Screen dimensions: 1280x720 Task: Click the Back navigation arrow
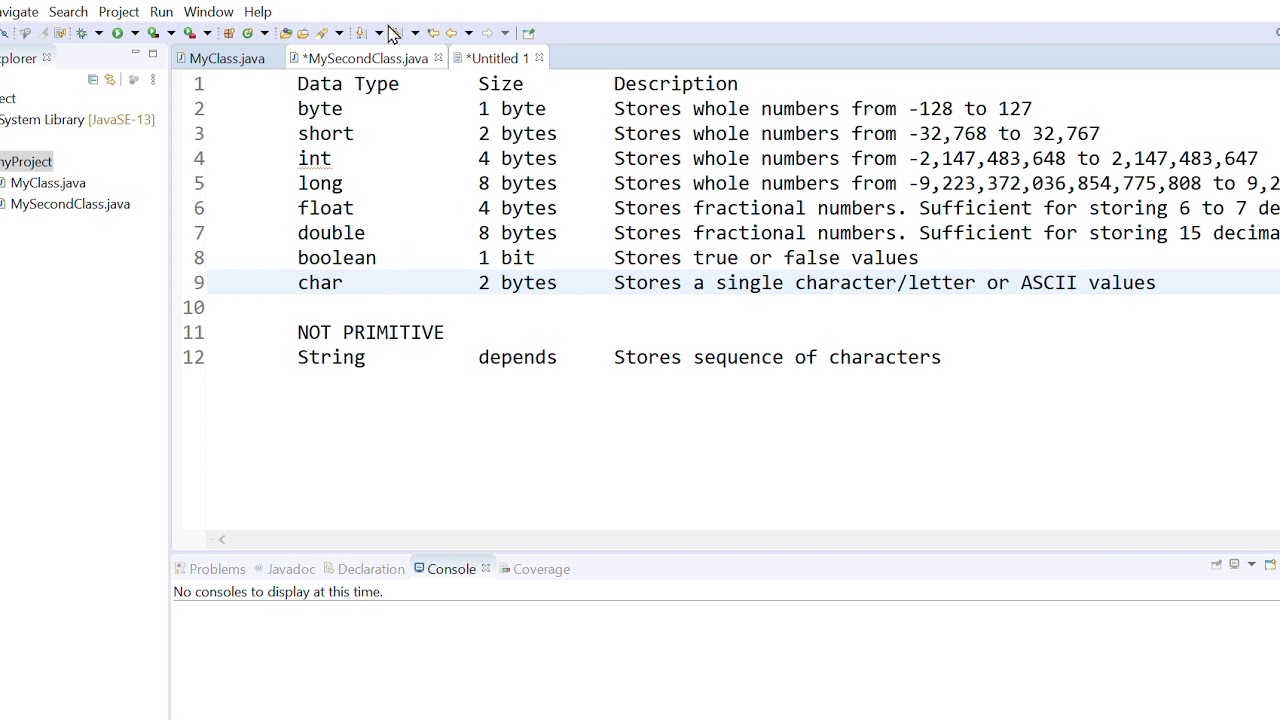click(x=451, y=33)
